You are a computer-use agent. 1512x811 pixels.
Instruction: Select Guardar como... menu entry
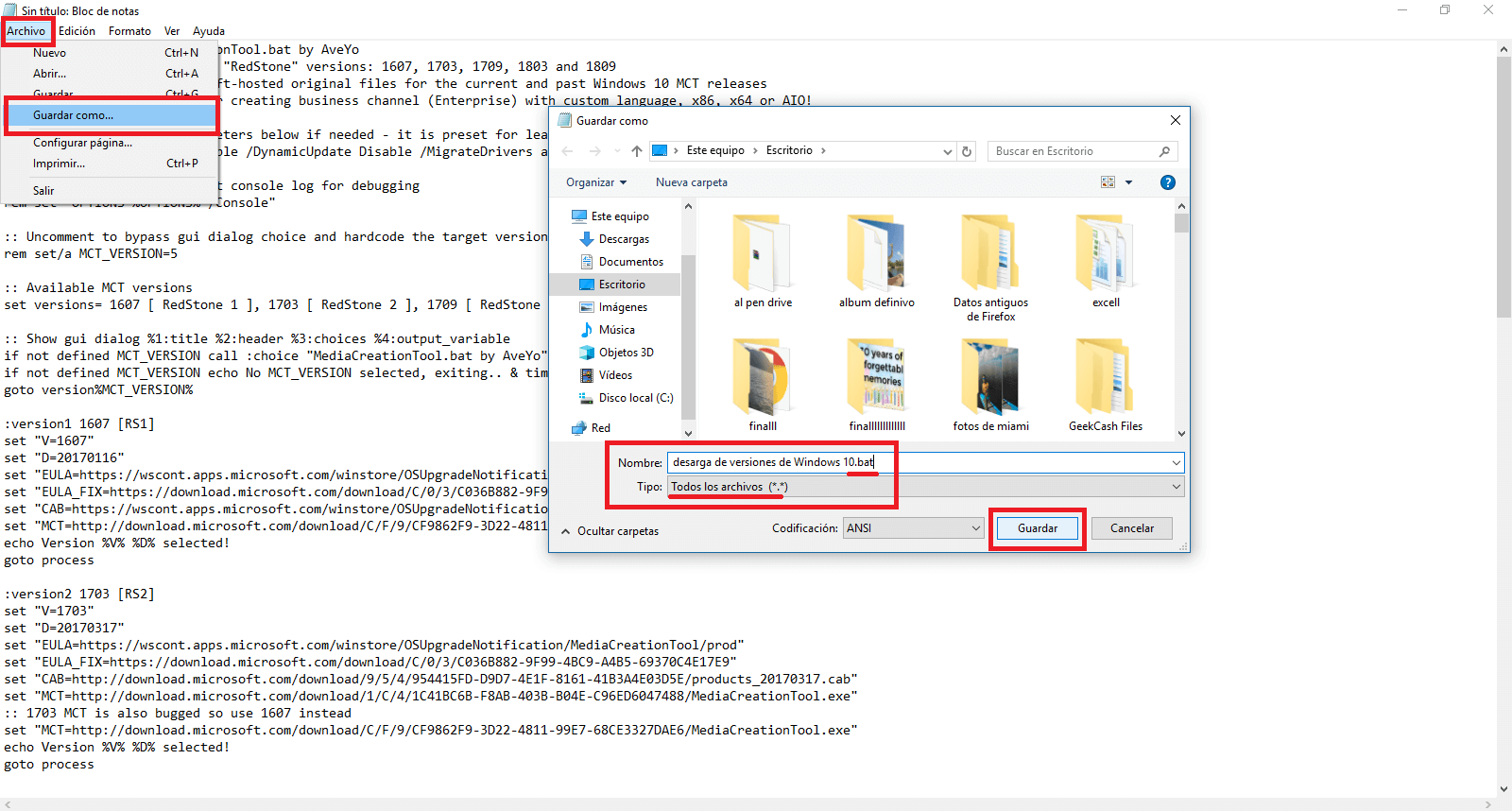[x=112, y=115]
